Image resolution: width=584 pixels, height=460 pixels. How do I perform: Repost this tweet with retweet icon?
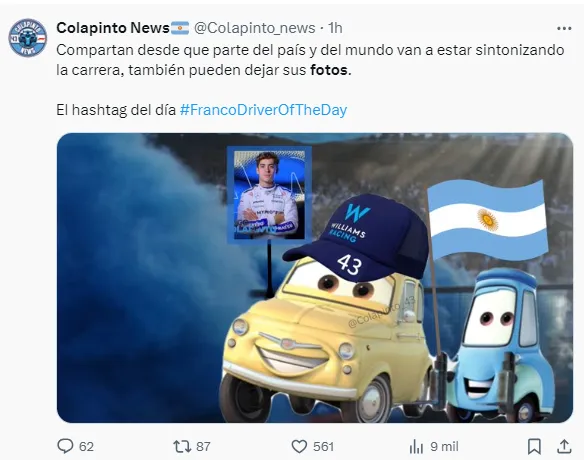[x=182, y=446]
